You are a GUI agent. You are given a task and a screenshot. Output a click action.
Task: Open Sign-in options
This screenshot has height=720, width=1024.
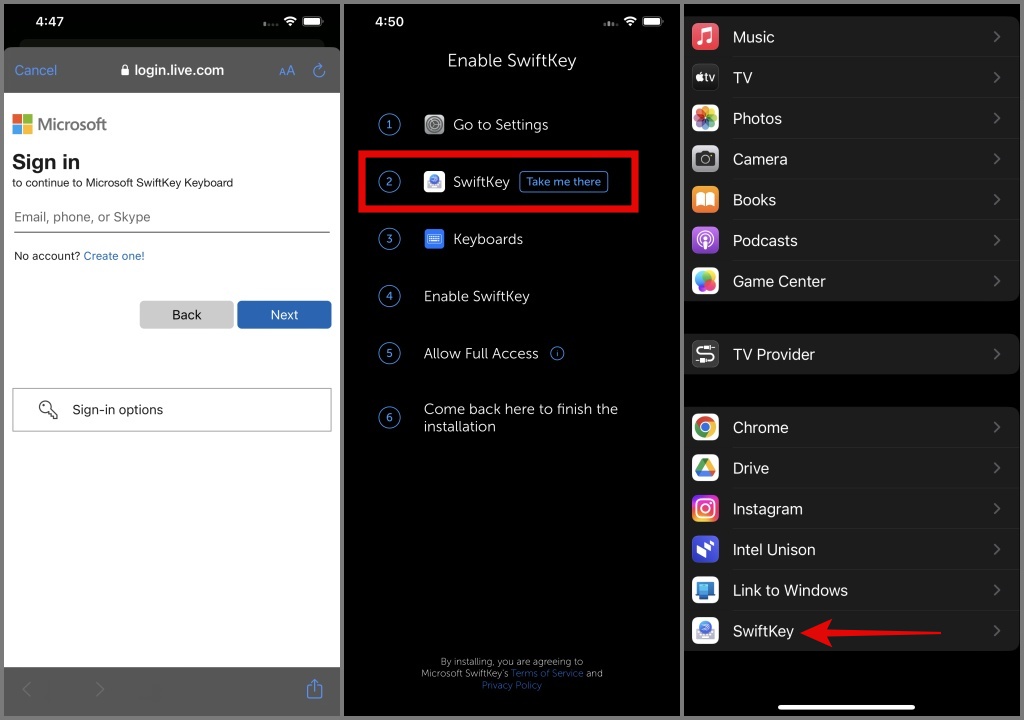[172, 410]
